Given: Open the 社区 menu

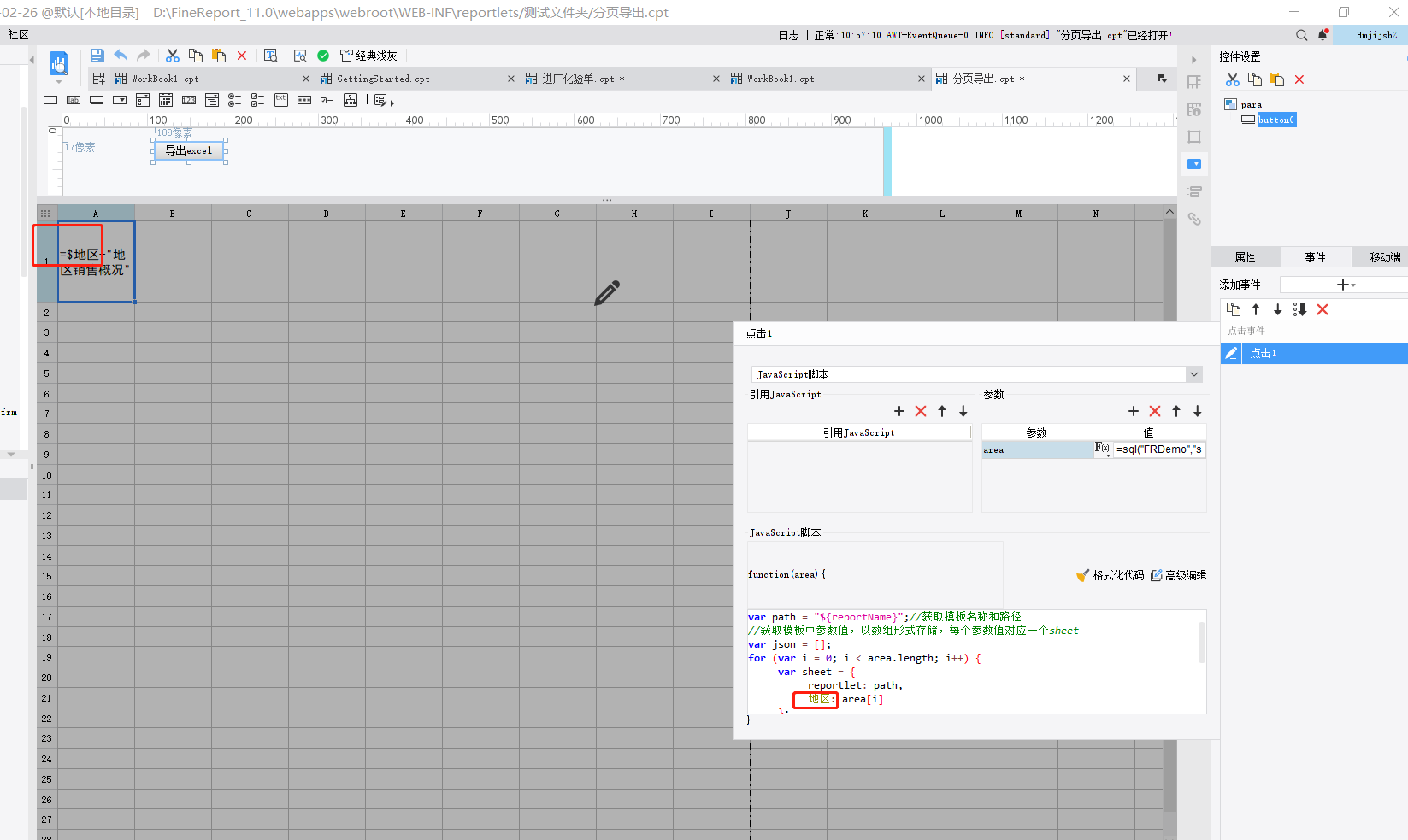Looking at the screenshot, I should point(19,35).
